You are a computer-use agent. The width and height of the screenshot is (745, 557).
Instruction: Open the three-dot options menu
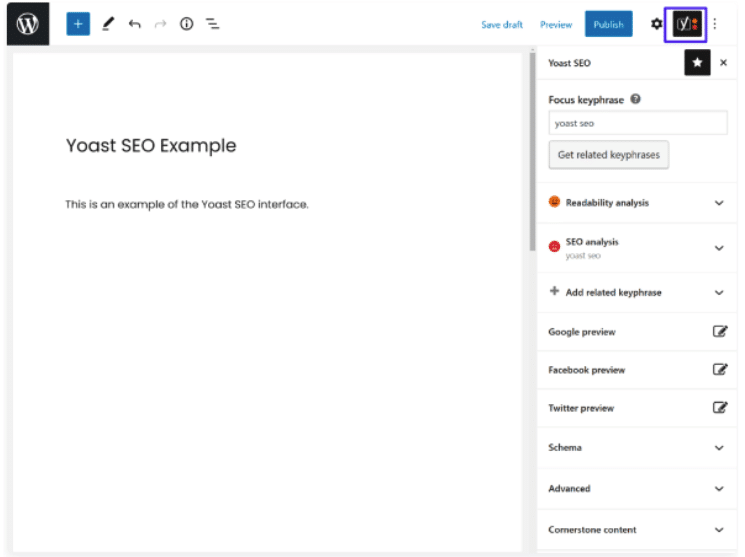[715, 24]
